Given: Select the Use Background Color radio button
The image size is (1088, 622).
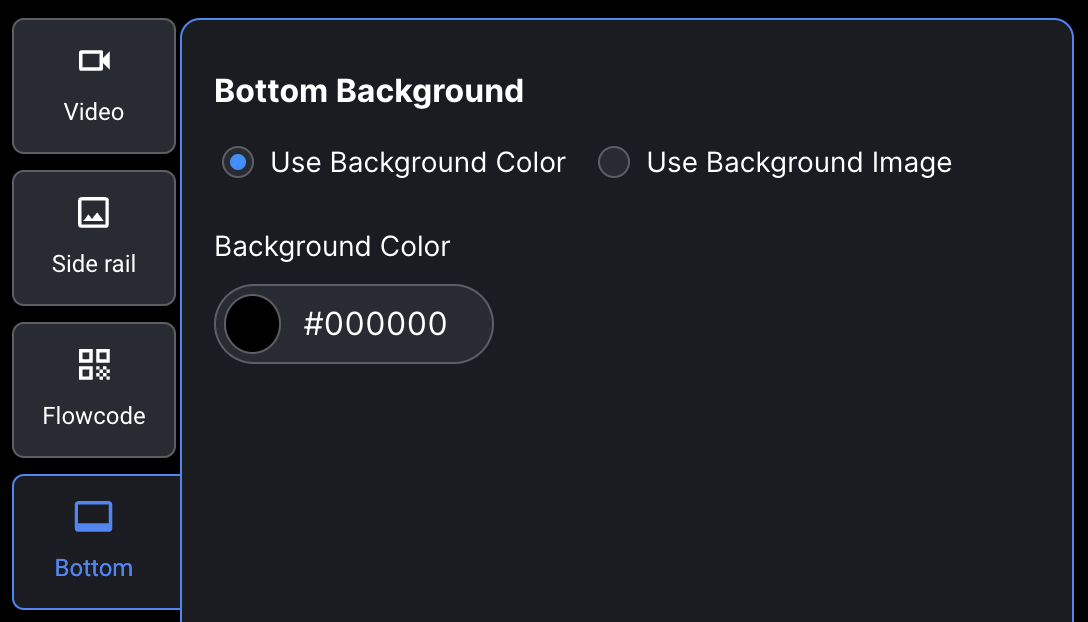Looking at the screenshot, I should click(238, 162).
